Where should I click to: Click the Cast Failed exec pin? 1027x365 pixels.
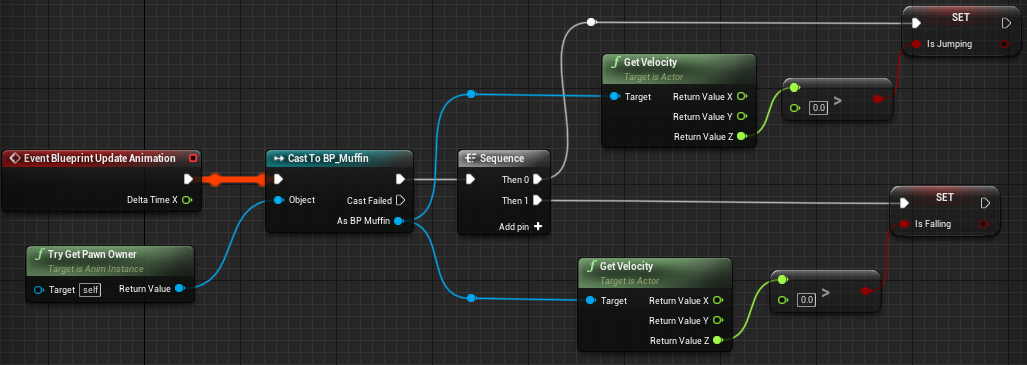pyautogui.click(x=401, y=200)
